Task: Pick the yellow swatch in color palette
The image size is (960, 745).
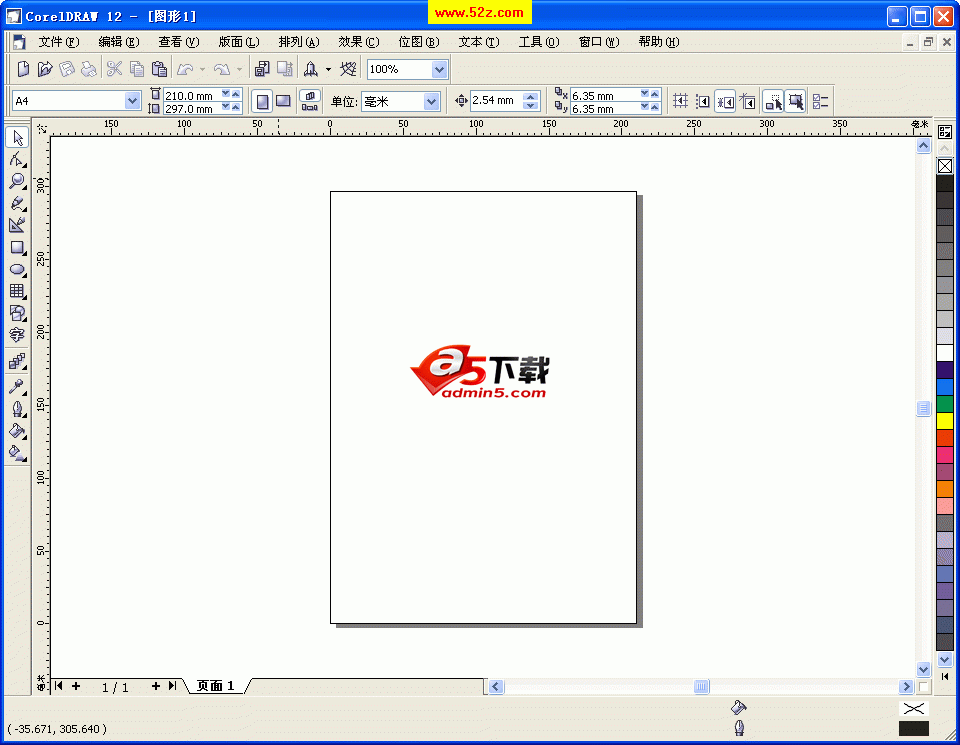Action: (945, 421)
